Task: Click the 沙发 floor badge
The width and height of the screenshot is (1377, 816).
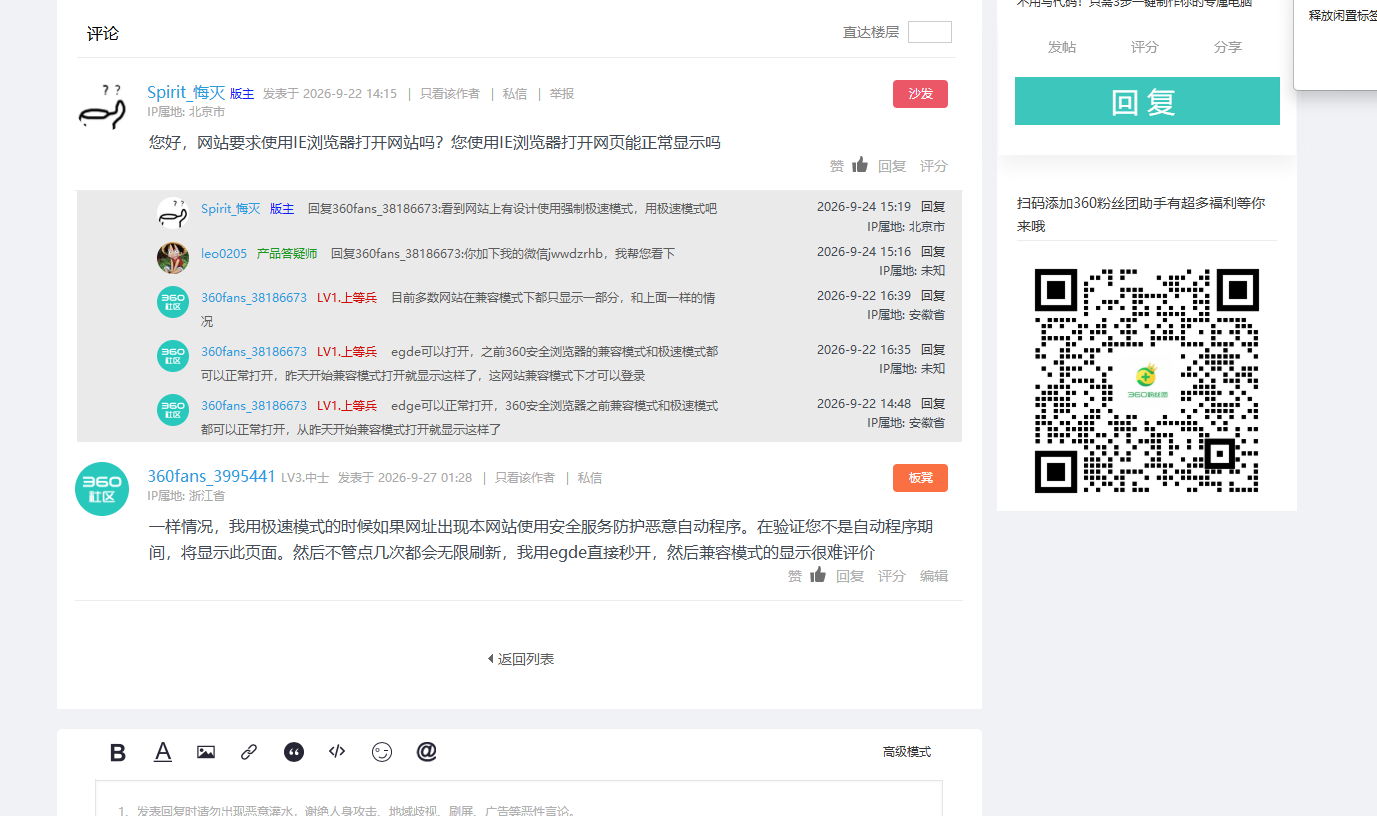Action: pyautogui.click(x=920, y=94)
